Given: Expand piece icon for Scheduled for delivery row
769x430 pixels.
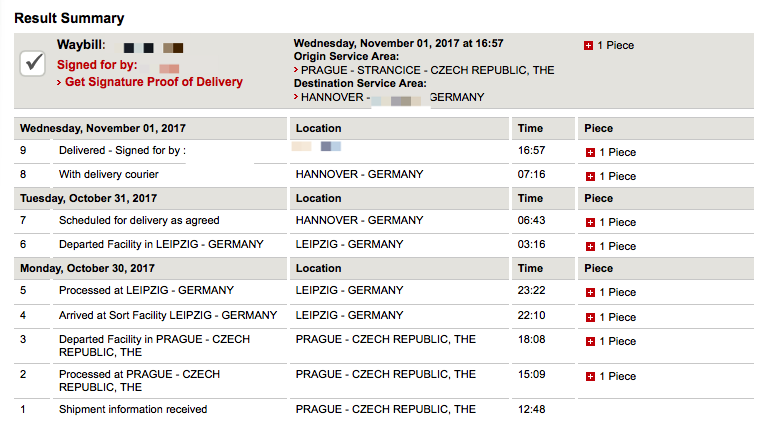Looking at the screenshot, I should (x=590, y=223).
